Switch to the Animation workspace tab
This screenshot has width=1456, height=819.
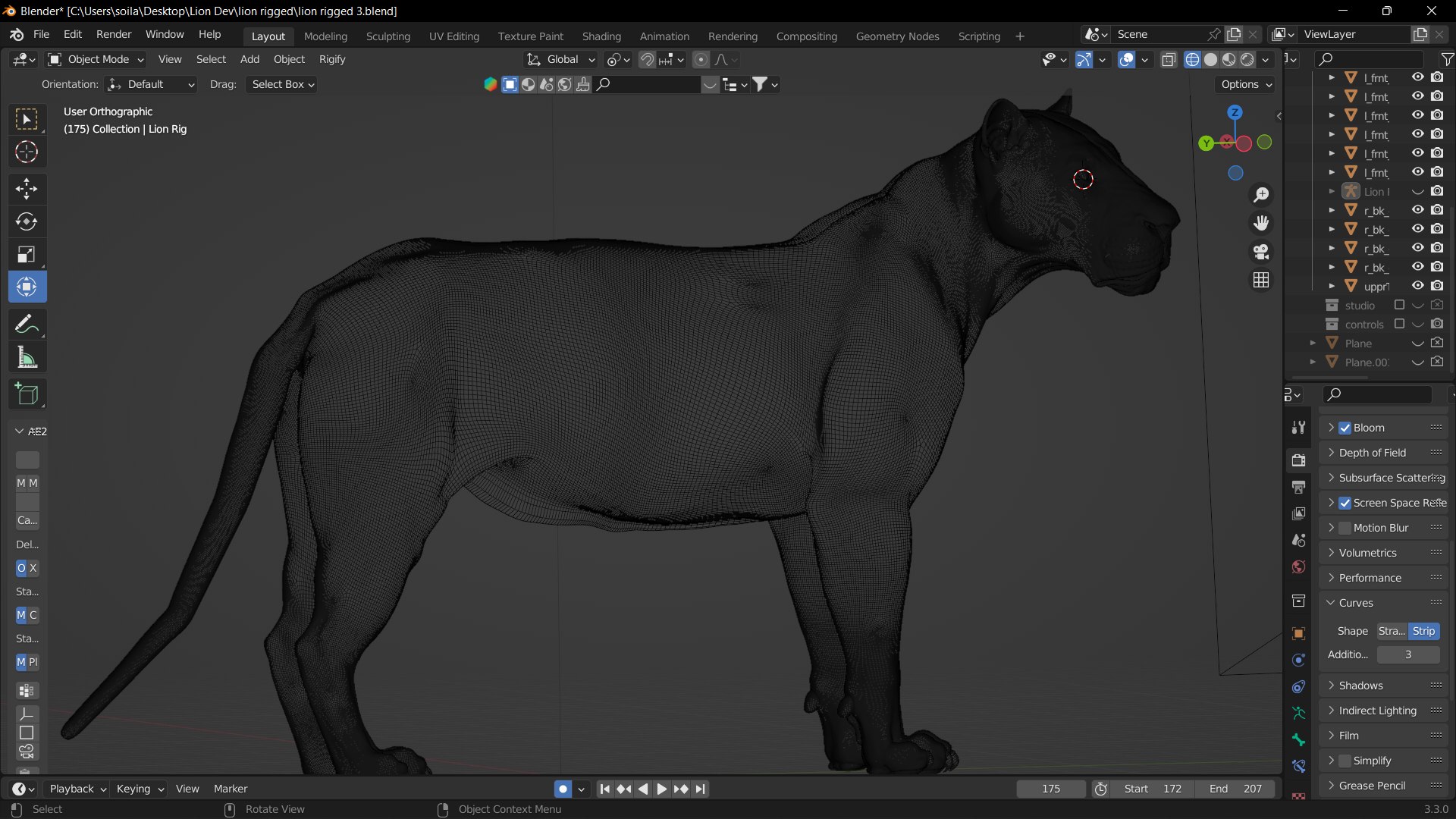click(x=664, y=36)
